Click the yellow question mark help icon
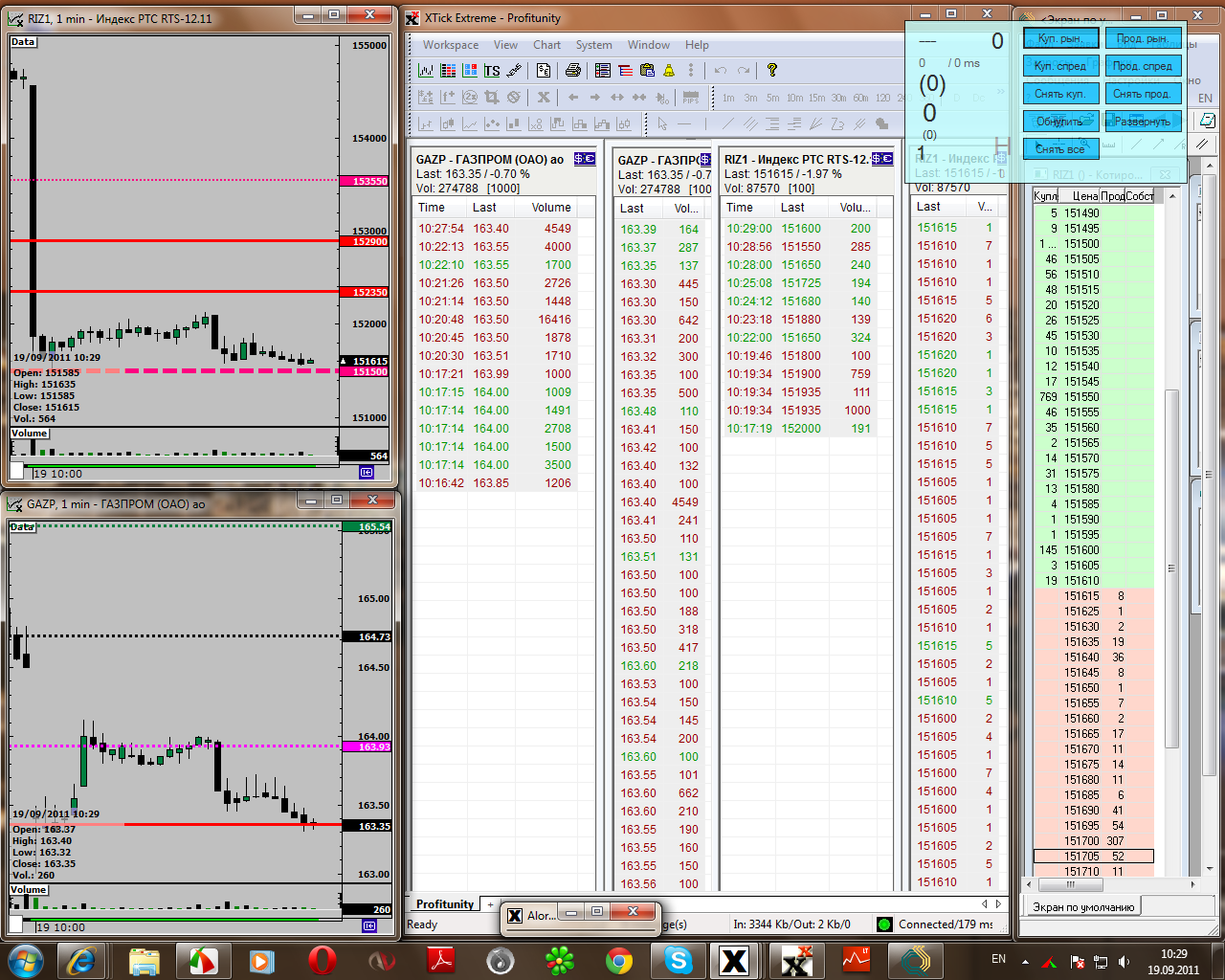Image resolution: width=1225 pixels, height=980 pixels. [772, 71]
